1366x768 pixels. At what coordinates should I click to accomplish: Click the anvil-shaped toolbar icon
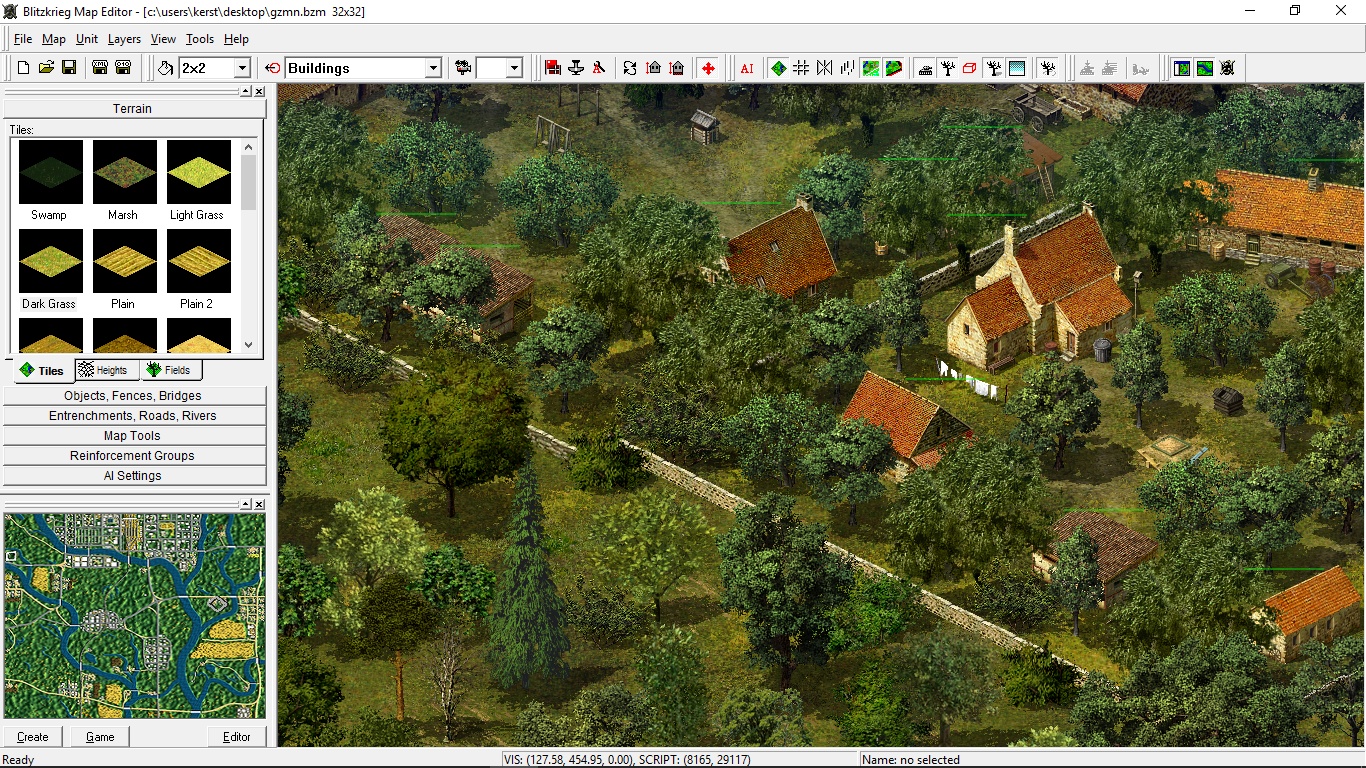click(x=576, y=68)
